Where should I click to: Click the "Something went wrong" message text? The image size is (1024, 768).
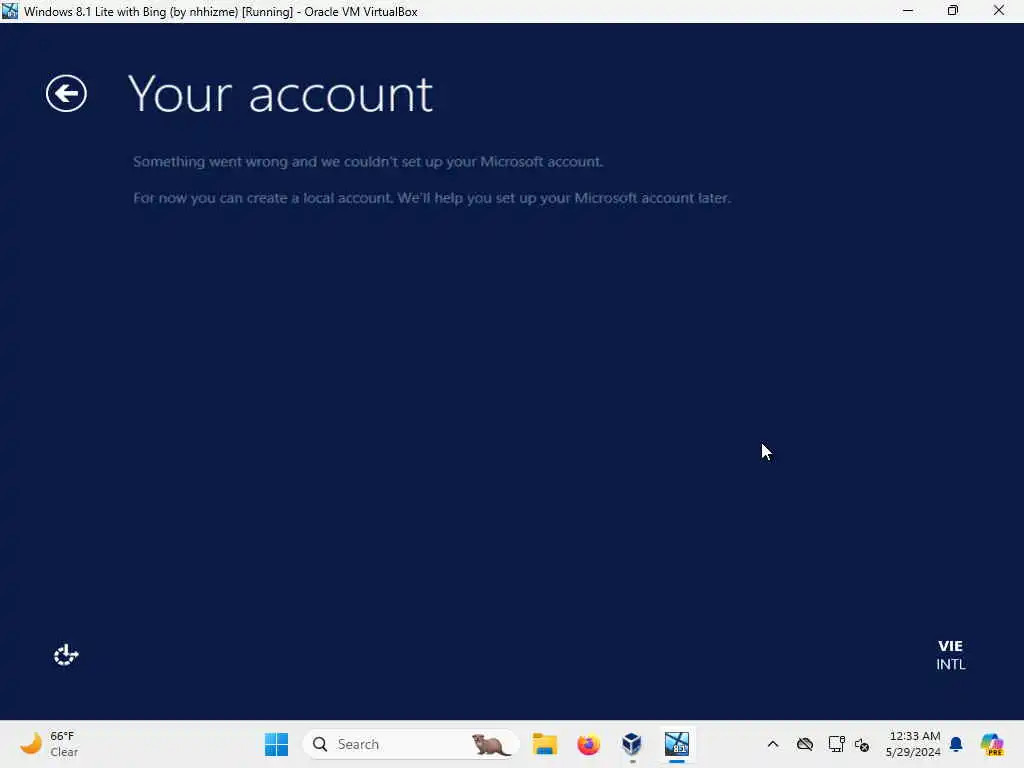pyautogui.click(x=368, y=161)
